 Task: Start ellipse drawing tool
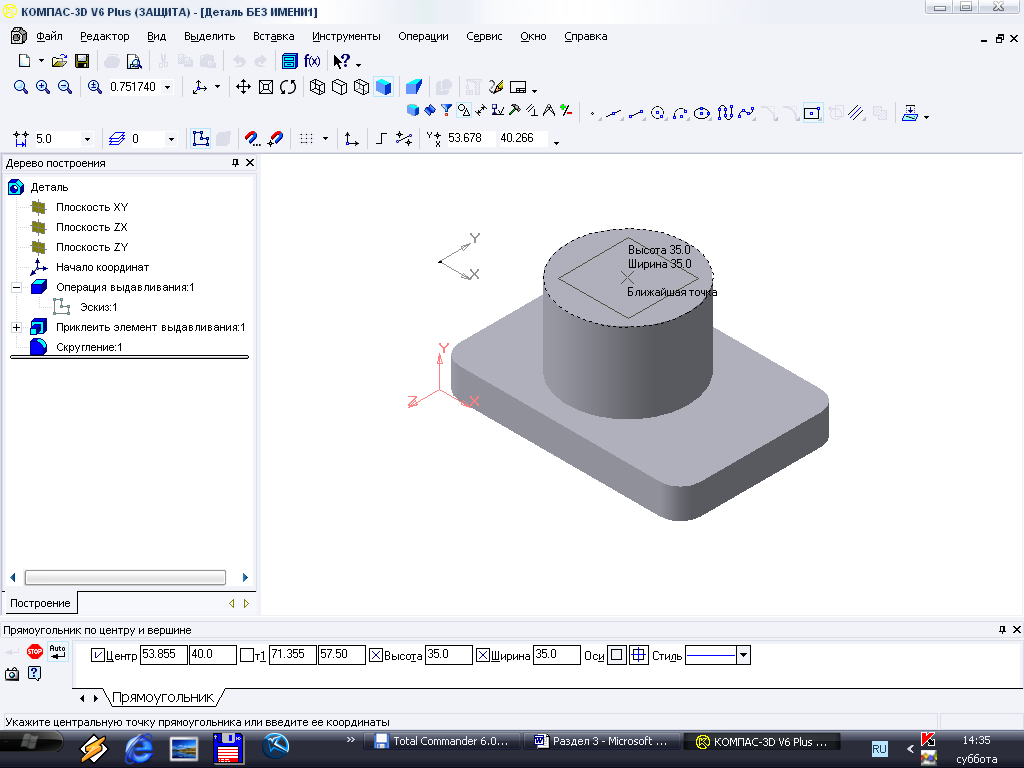pos(702,113)
